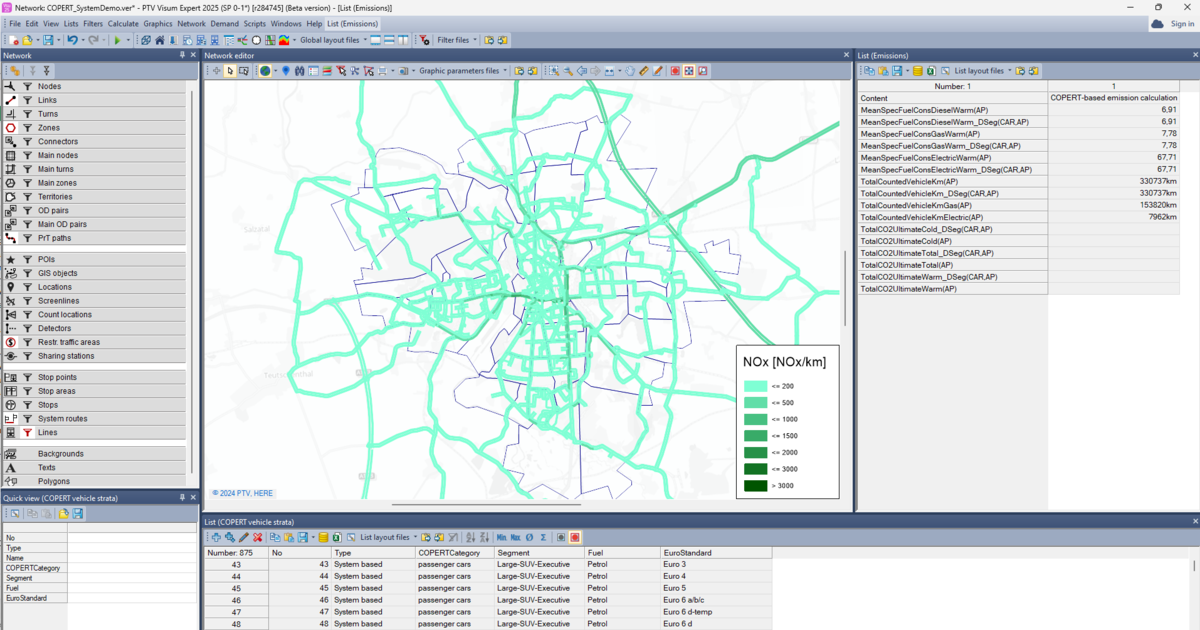
Task: Select the arrow pointer edit mode in Network editor
Action: pos(229,71)
